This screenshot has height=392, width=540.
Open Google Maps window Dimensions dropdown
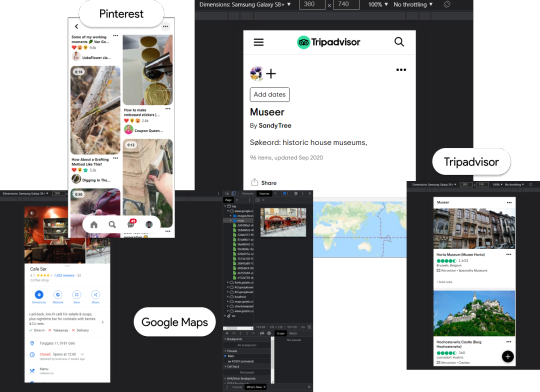click(25, 194)
